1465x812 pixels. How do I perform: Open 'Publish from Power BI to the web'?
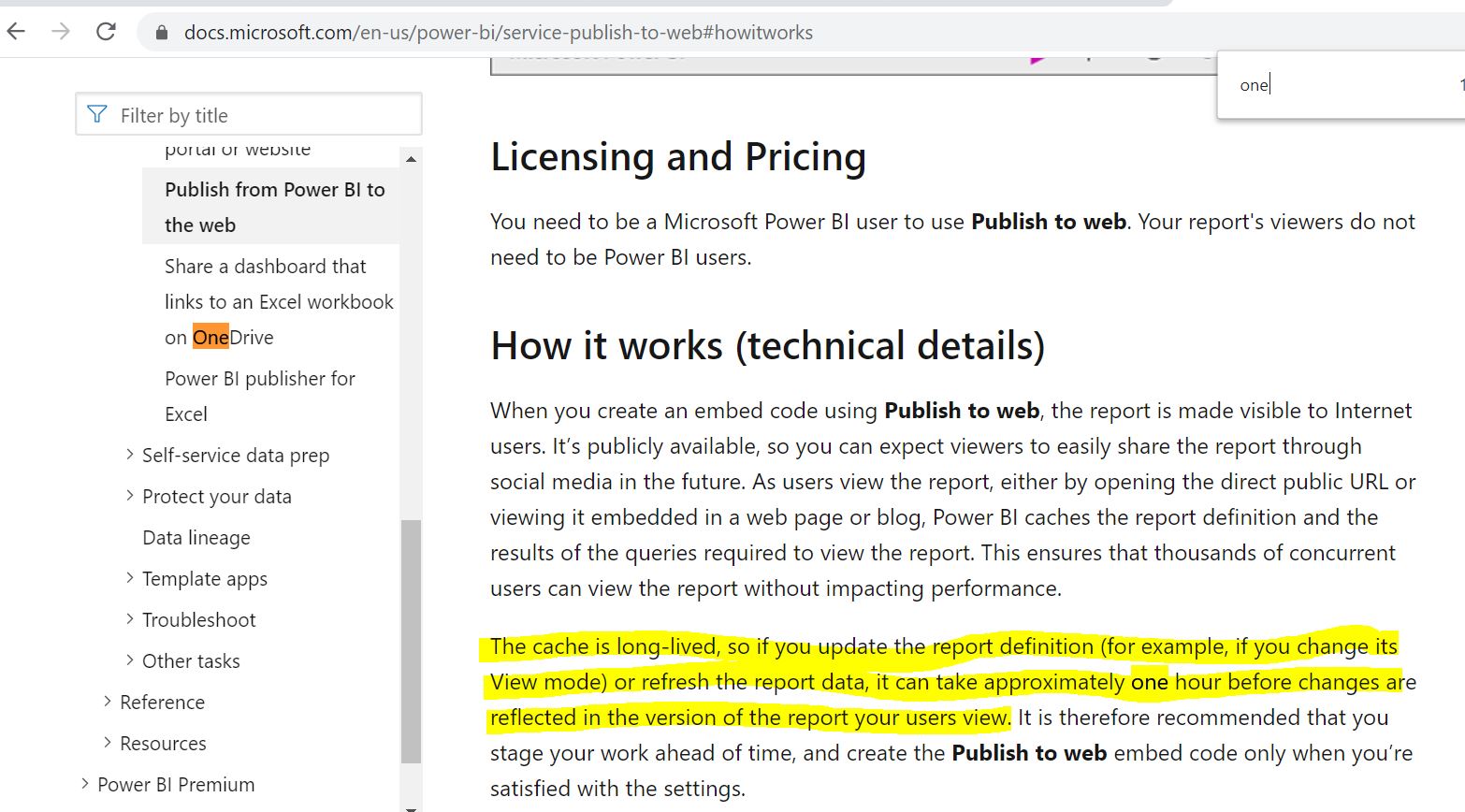tap(275, 207)
